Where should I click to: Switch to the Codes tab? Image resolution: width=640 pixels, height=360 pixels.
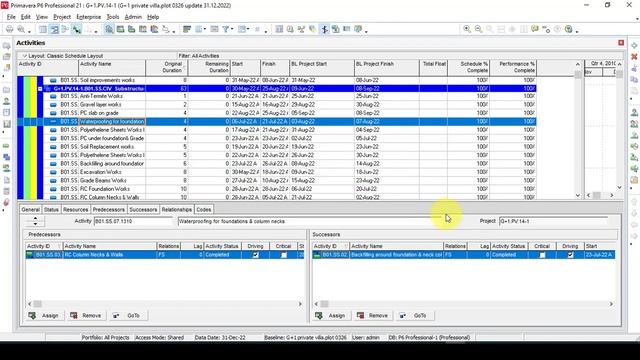coord(204,209)
